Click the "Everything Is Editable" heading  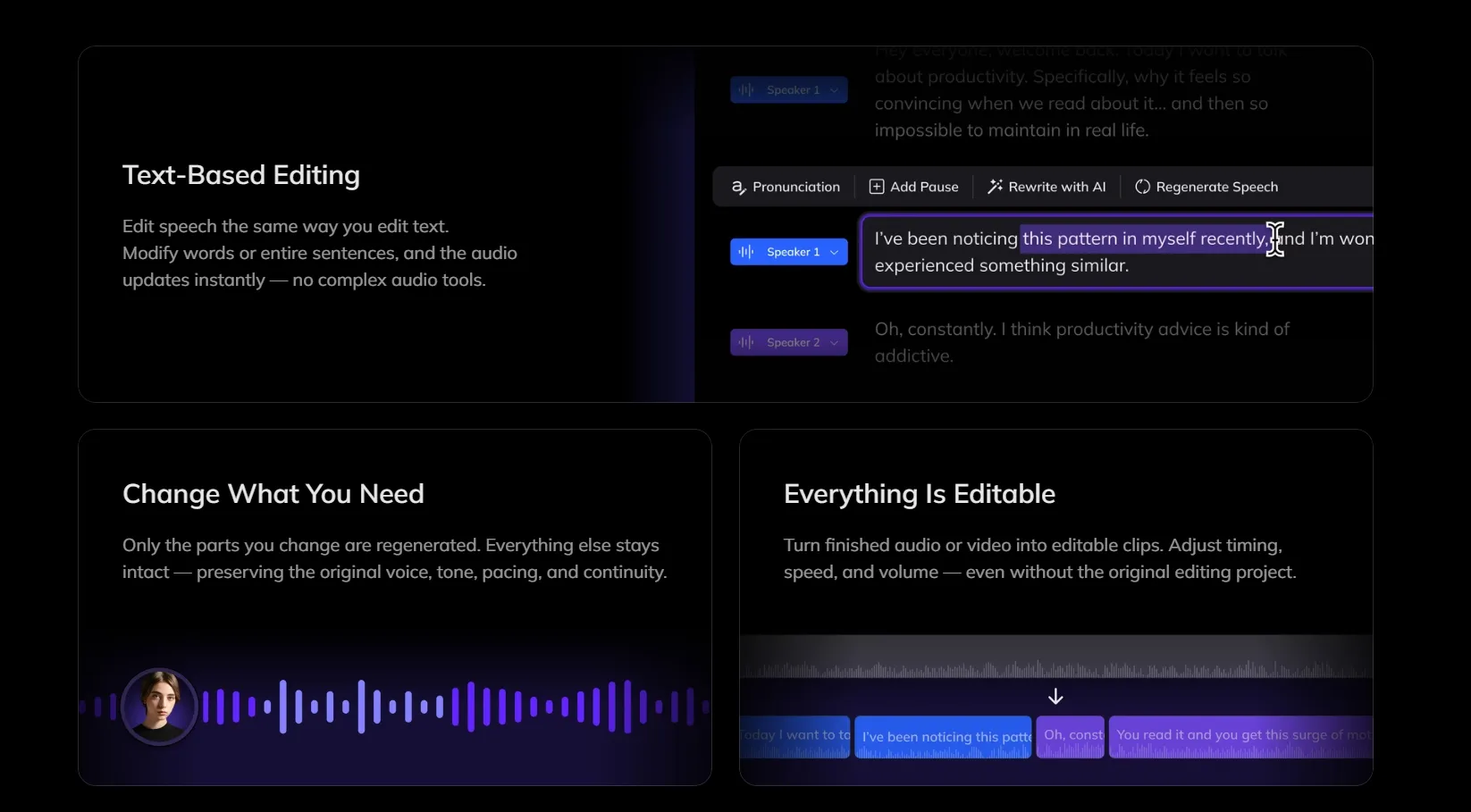920,494
